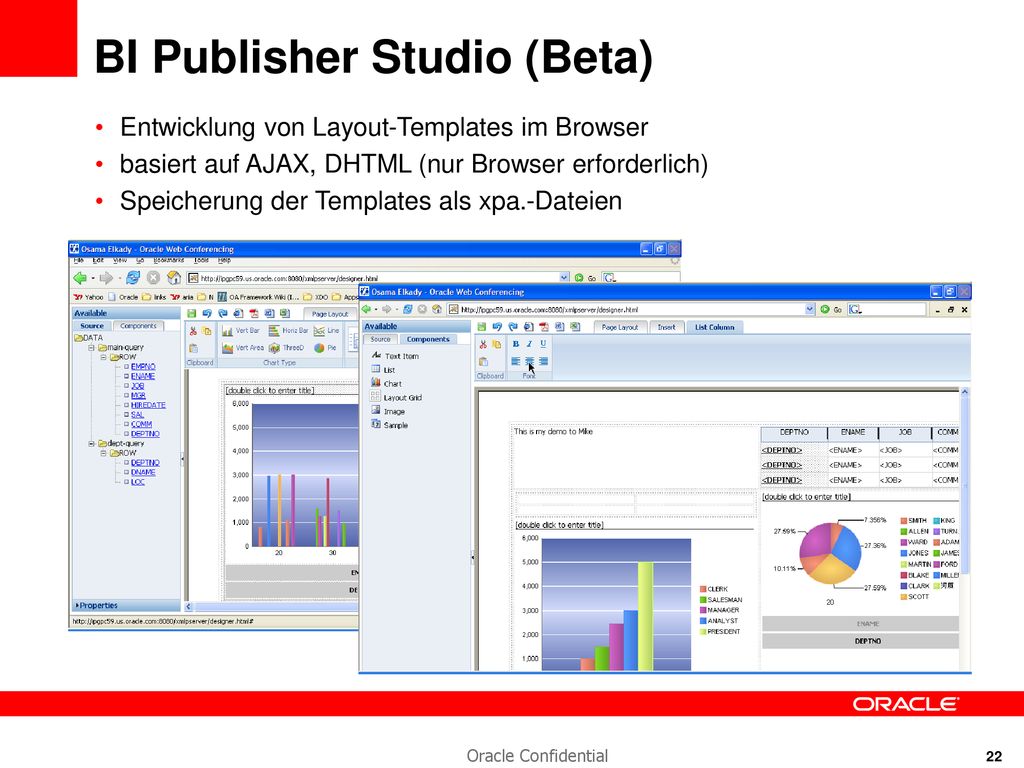The width and height of the screenshot is (1024, 768).
Task: Choose the Line chart type
Action: click(327, 330)
